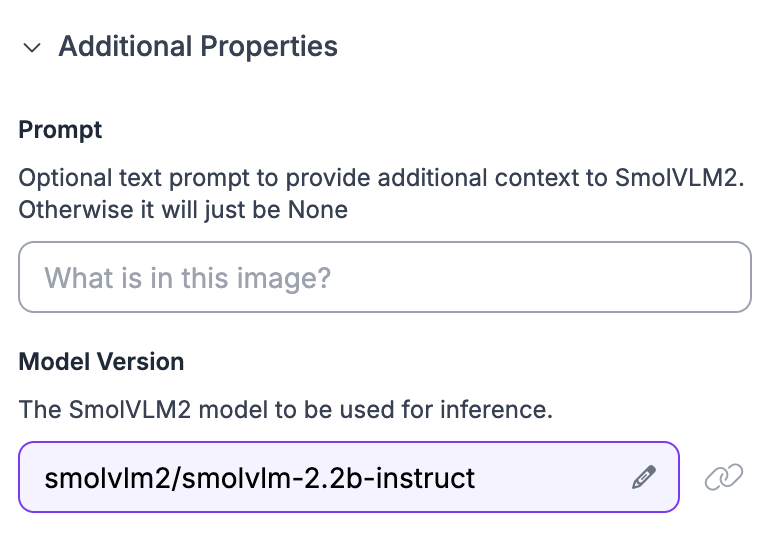Link Model Version input via chain icon

coord(723,477)
